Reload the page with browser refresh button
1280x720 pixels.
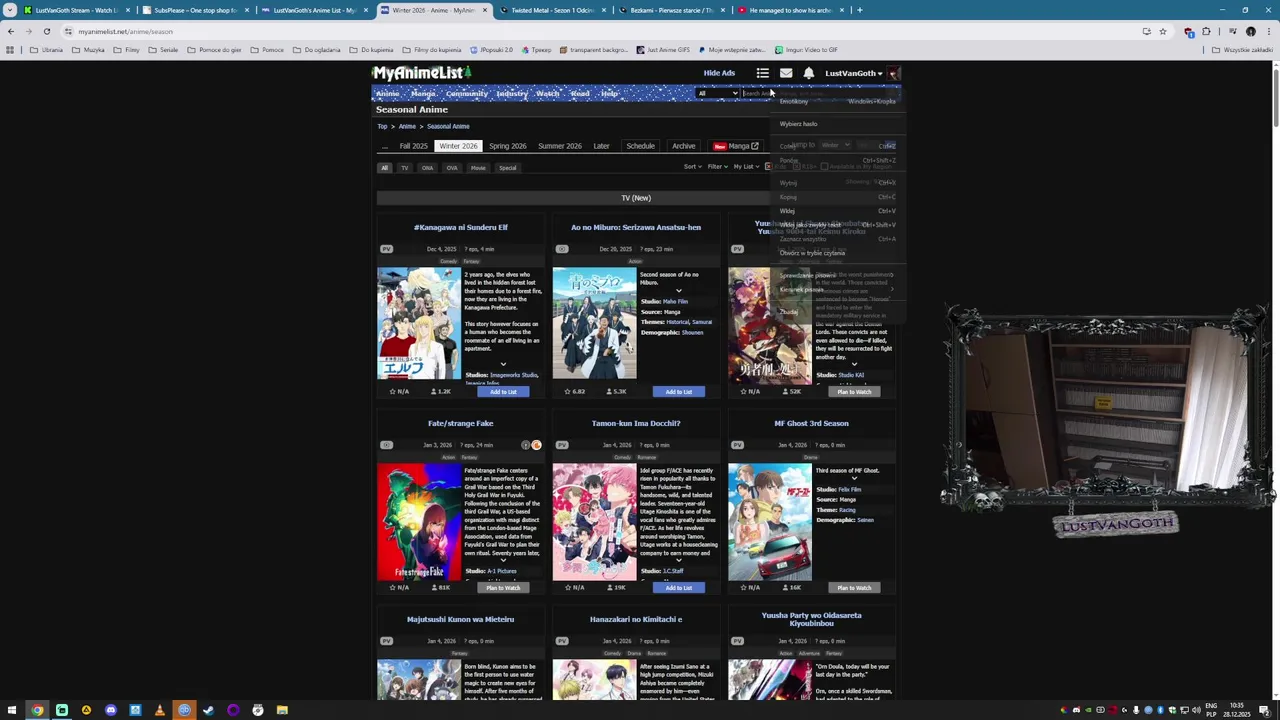(x=46, y=31)
